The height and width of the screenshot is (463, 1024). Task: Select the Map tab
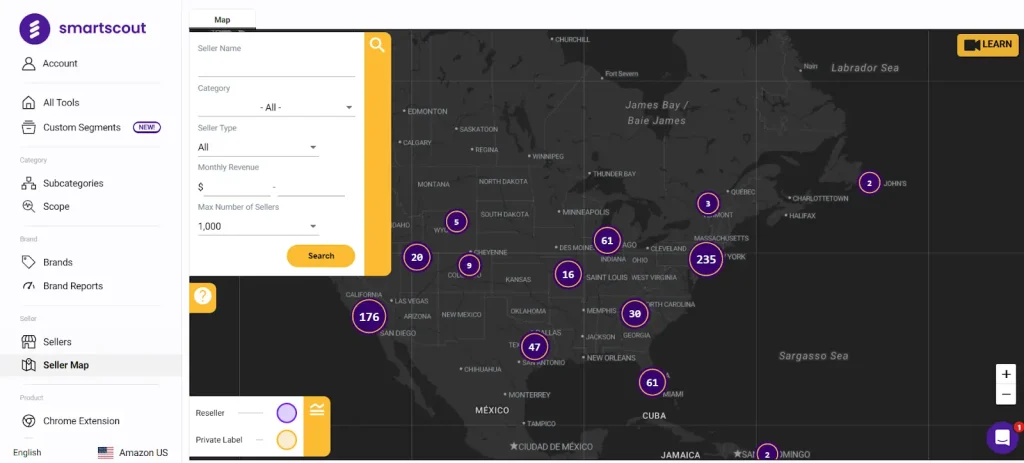(222, 19)
